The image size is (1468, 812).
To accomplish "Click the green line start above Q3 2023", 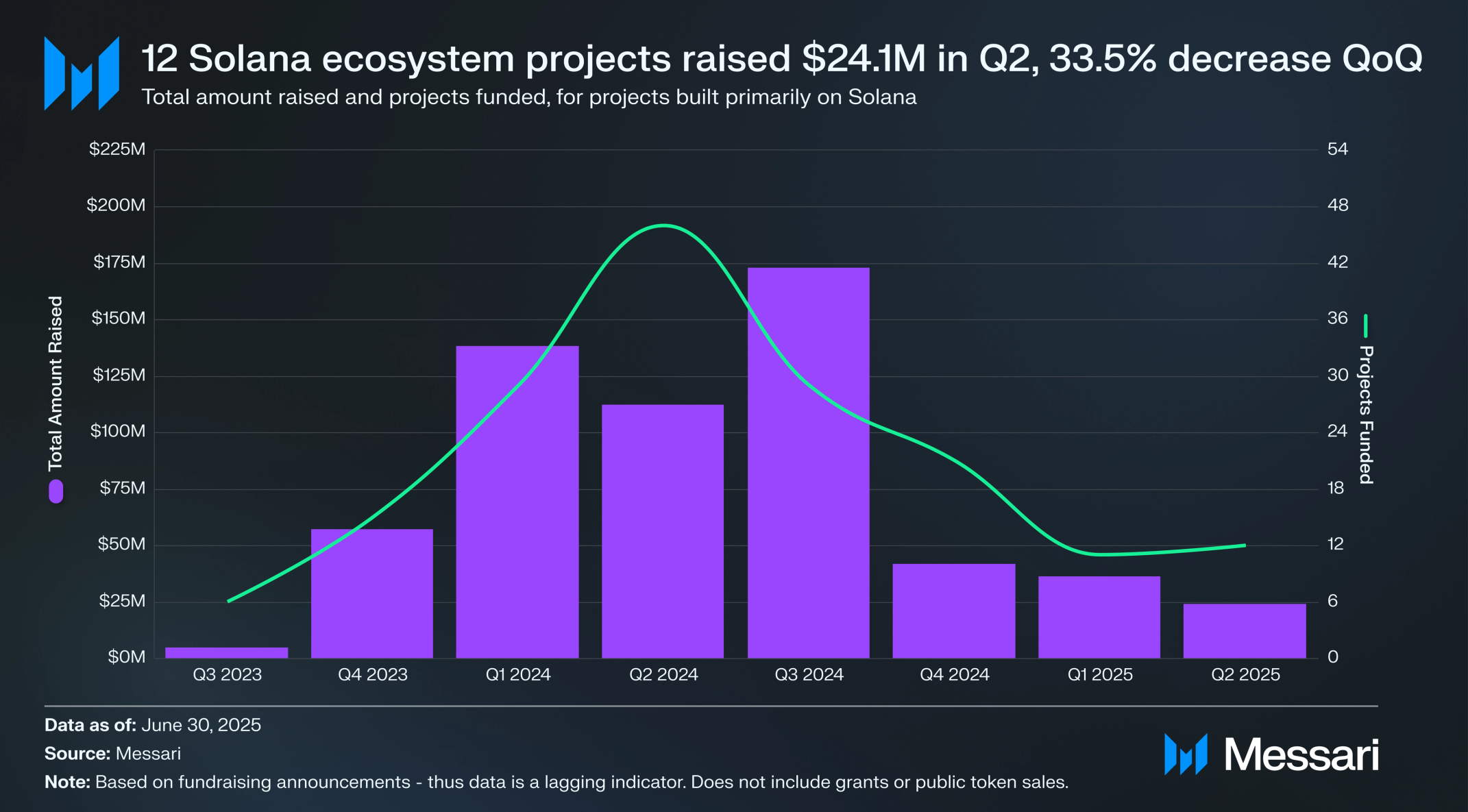I will point(228,601).
